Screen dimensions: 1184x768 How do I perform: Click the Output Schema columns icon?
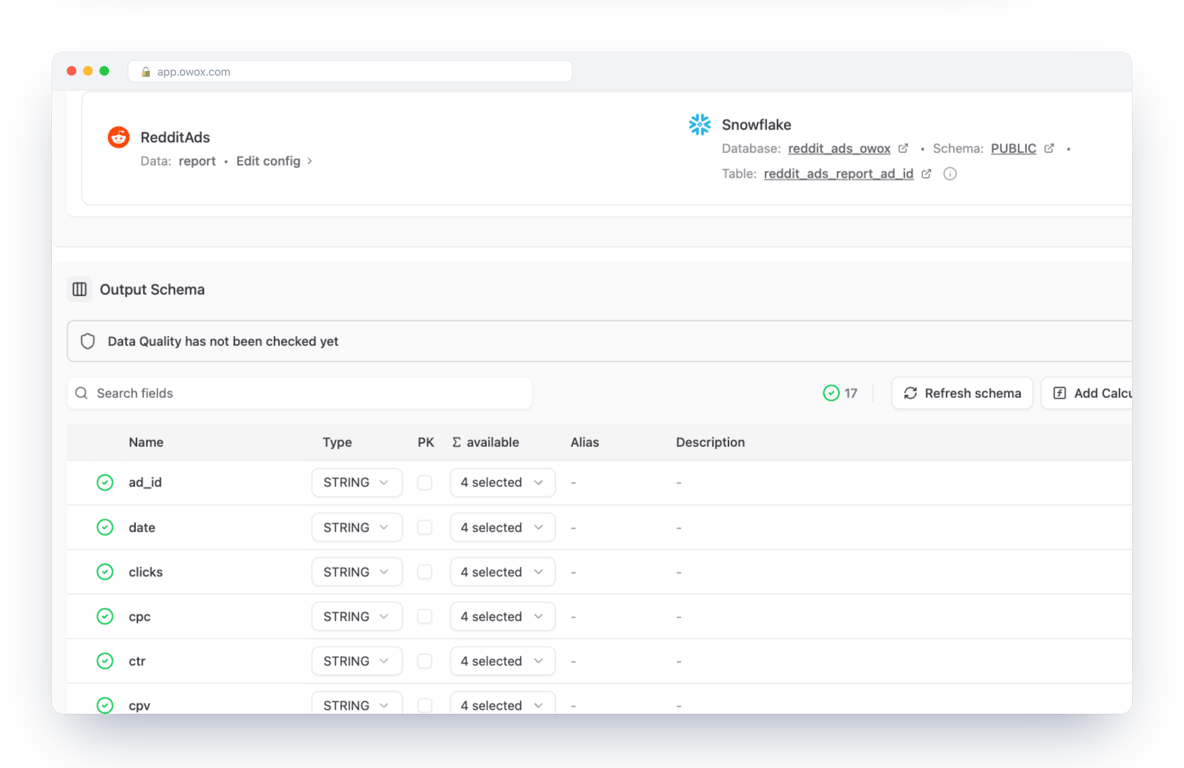pos(79,289)
